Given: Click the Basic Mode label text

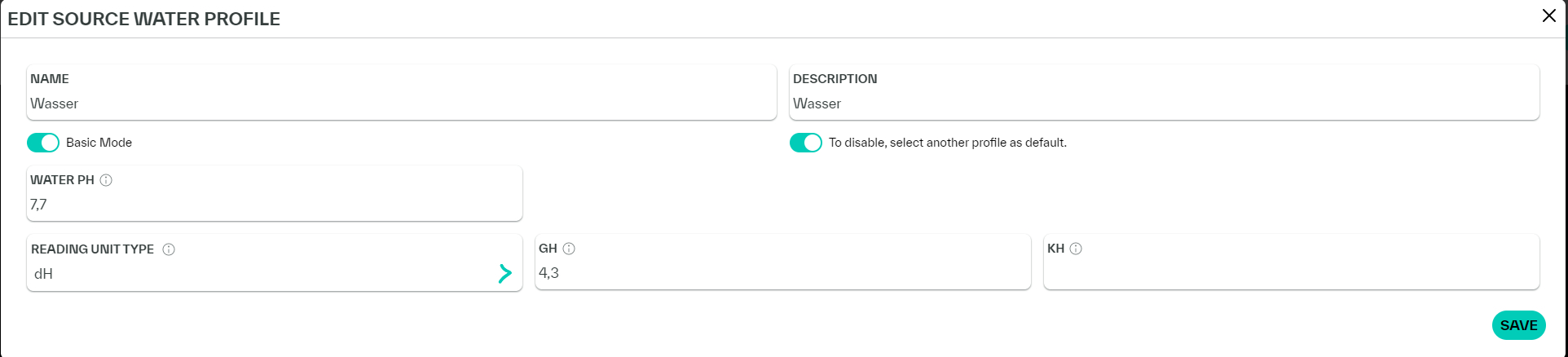Looking at the screenshot, I should (99, 143).
